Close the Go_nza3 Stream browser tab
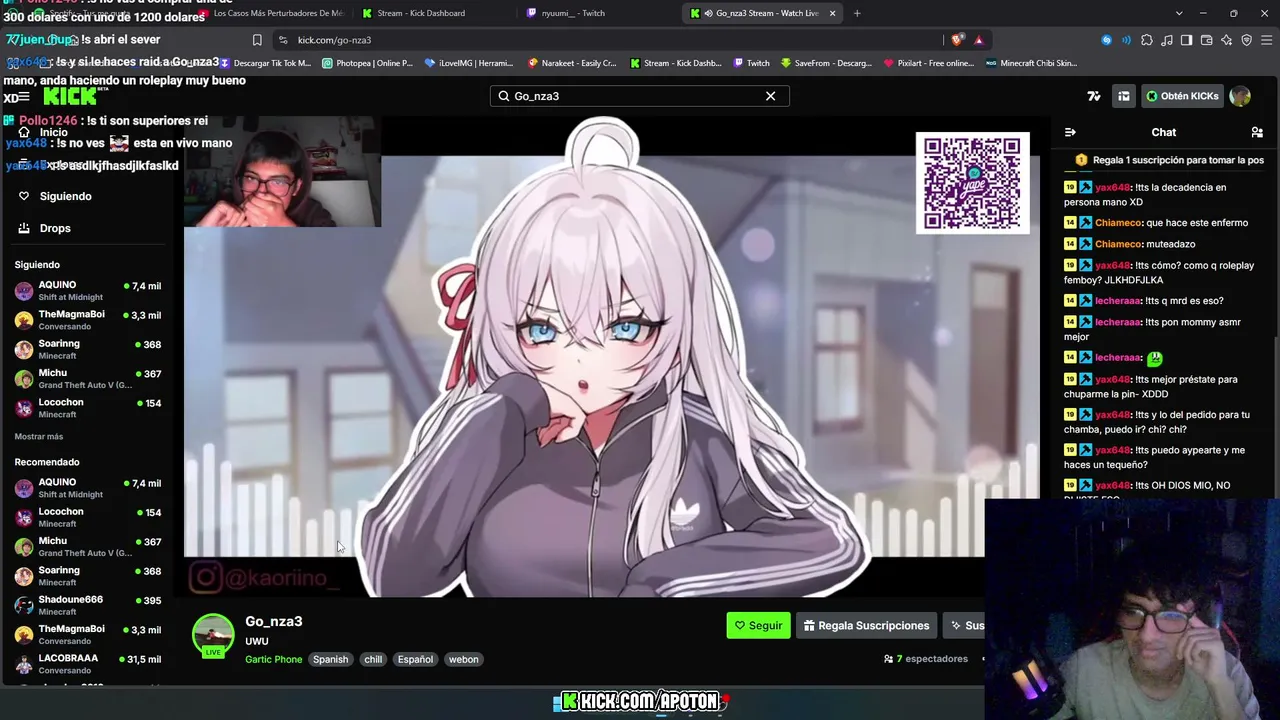Screen dimensions: 1280x720 pyautogui.click(x=832, y=13)
